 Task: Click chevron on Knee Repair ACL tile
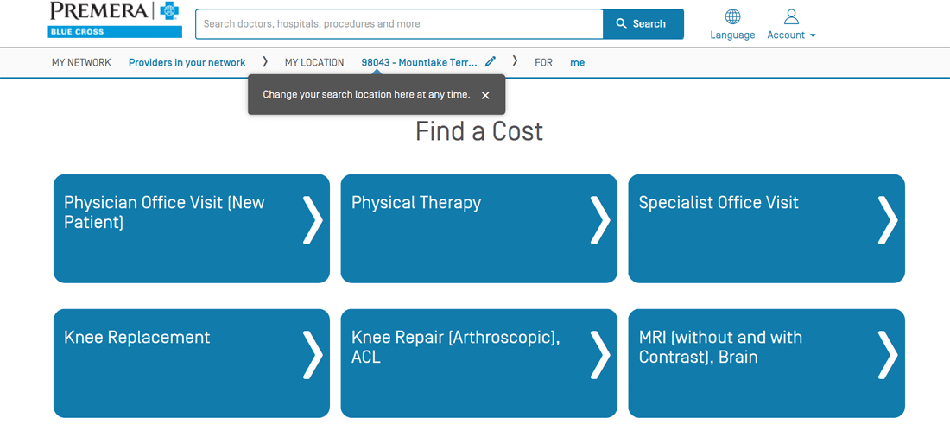click(x=600, y=355)
